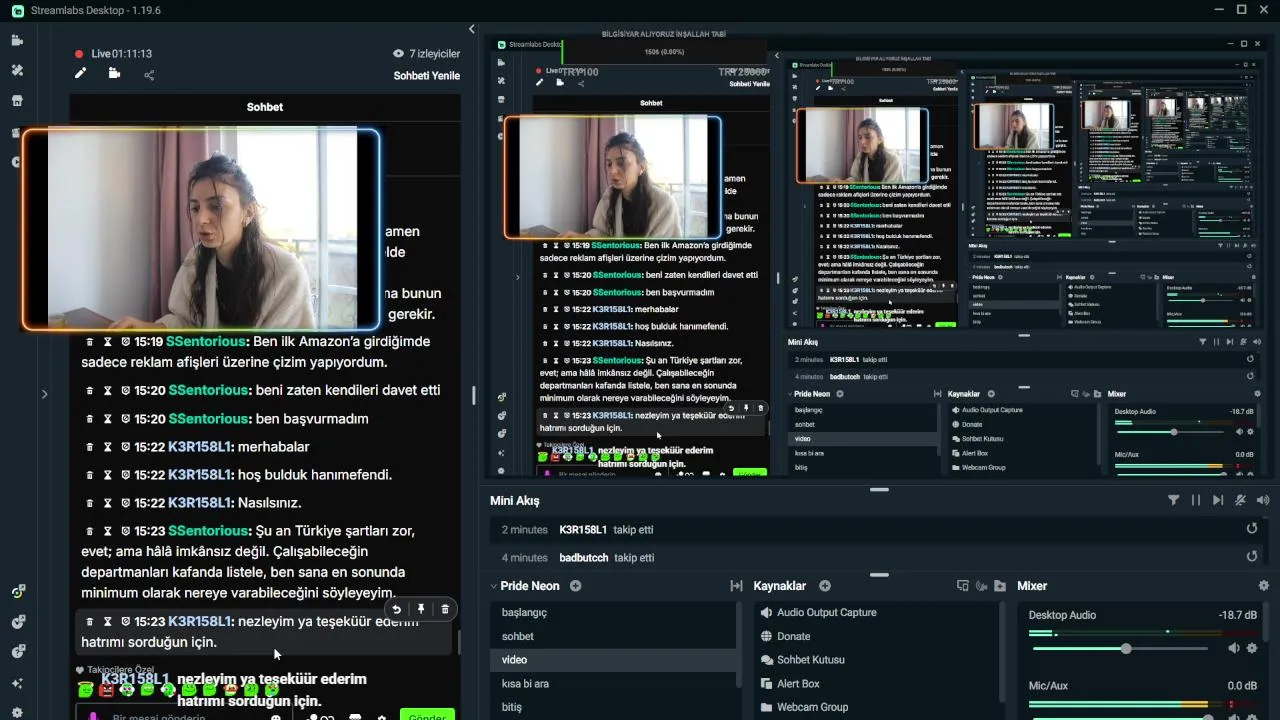The image size is (1280, 720).
Task: Click the Sohbeti Yenile button
Action: pyautogui.click(x=427, y=76)
